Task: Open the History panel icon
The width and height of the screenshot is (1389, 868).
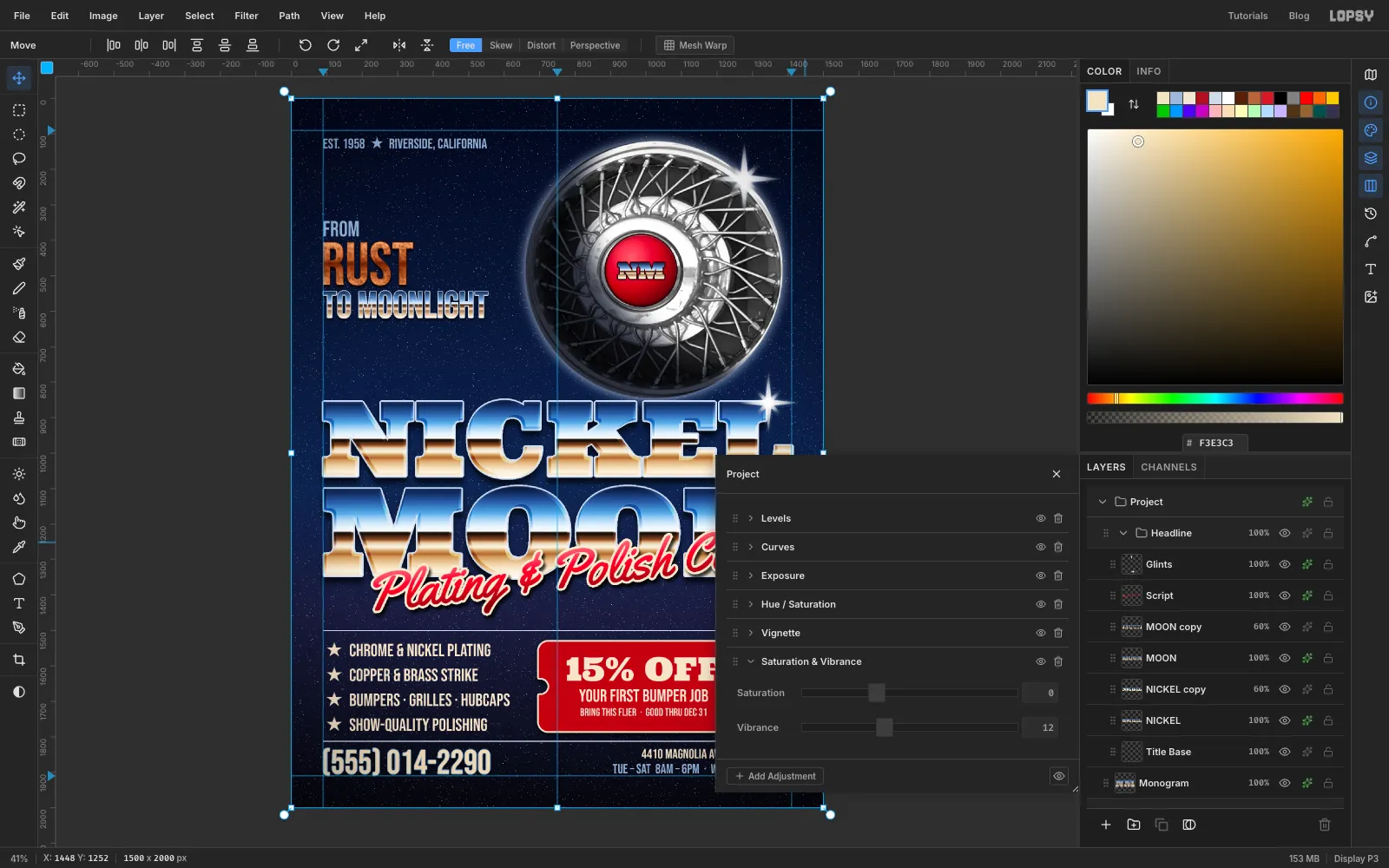Action: pyautogui.click(x=1371, y=214)
